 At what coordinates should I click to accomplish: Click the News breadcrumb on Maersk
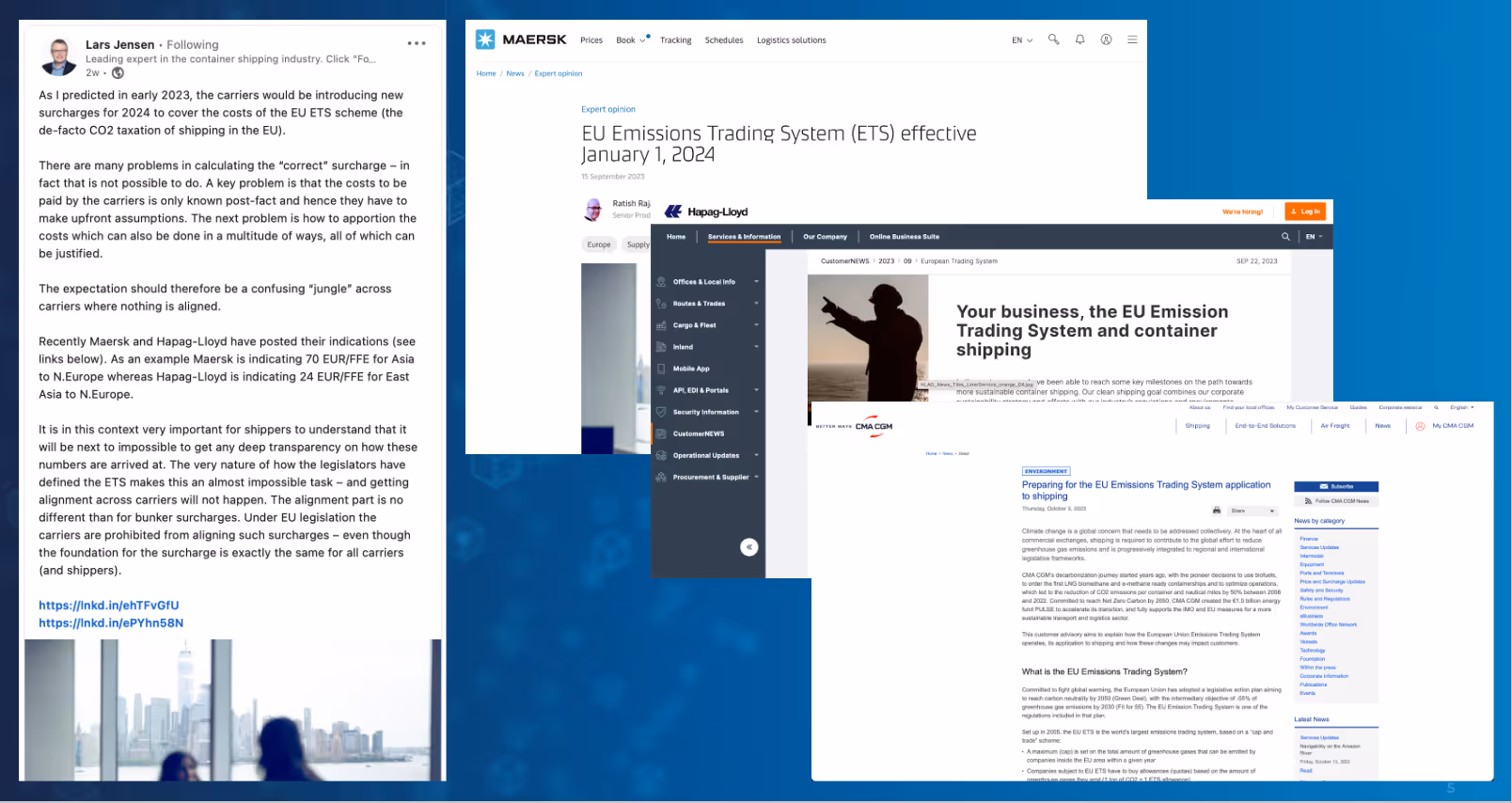point(515,73)
